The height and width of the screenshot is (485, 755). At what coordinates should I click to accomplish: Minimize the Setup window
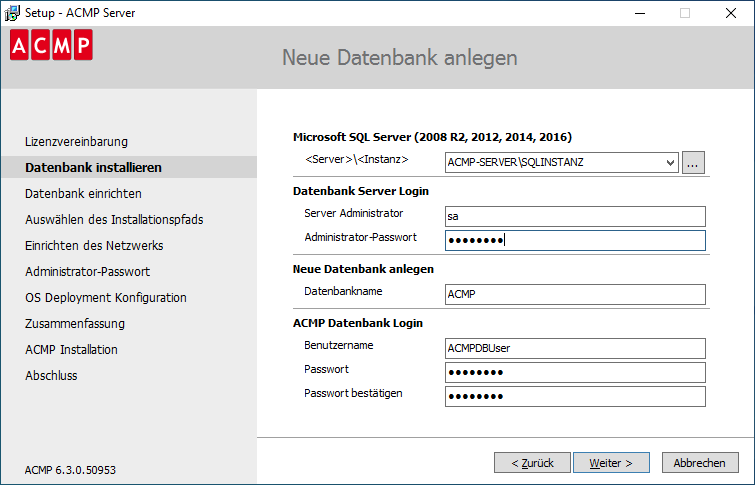(640, 13)
